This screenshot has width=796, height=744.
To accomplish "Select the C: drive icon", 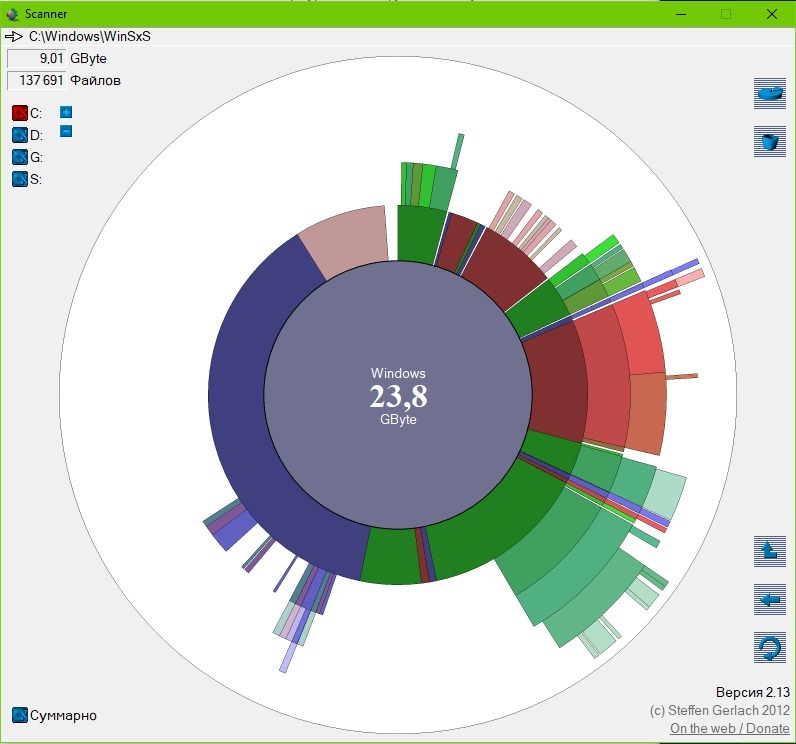I will (20, 113).
